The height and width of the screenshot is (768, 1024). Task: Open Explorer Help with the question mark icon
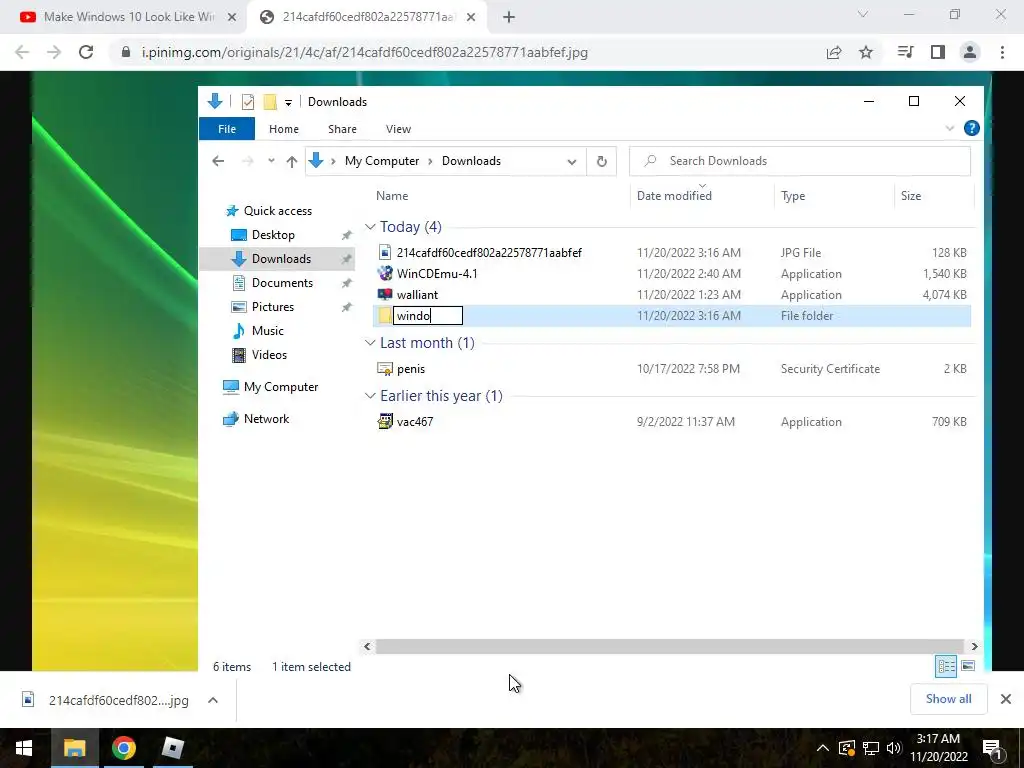(x=971, y=128)
